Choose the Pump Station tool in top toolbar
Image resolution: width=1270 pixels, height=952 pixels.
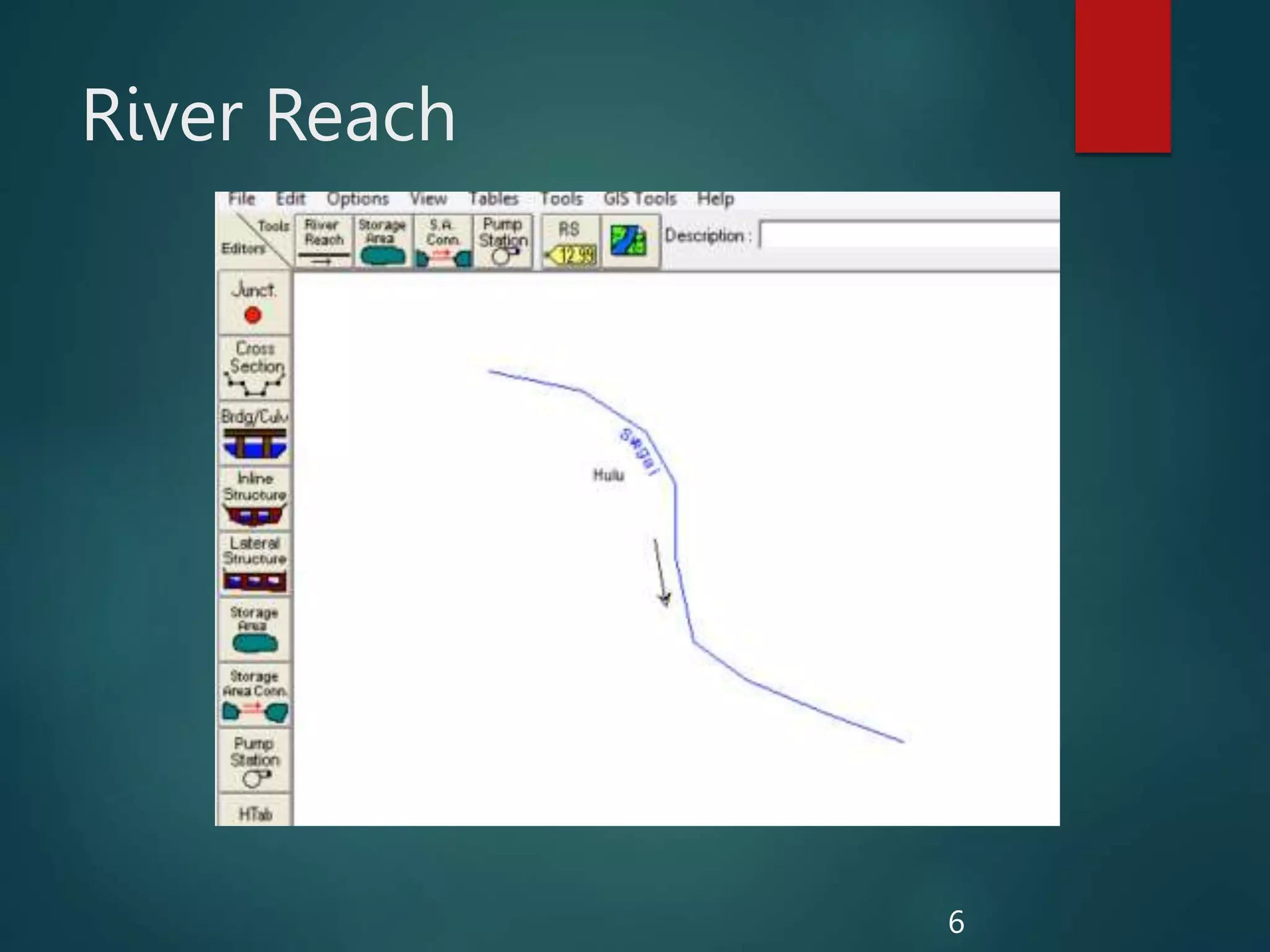502,241
